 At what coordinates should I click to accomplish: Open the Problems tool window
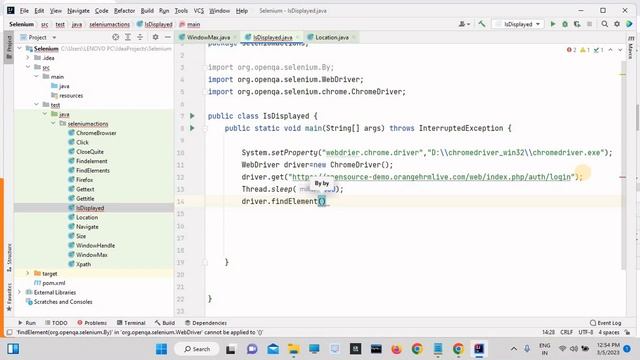[92, 323]
